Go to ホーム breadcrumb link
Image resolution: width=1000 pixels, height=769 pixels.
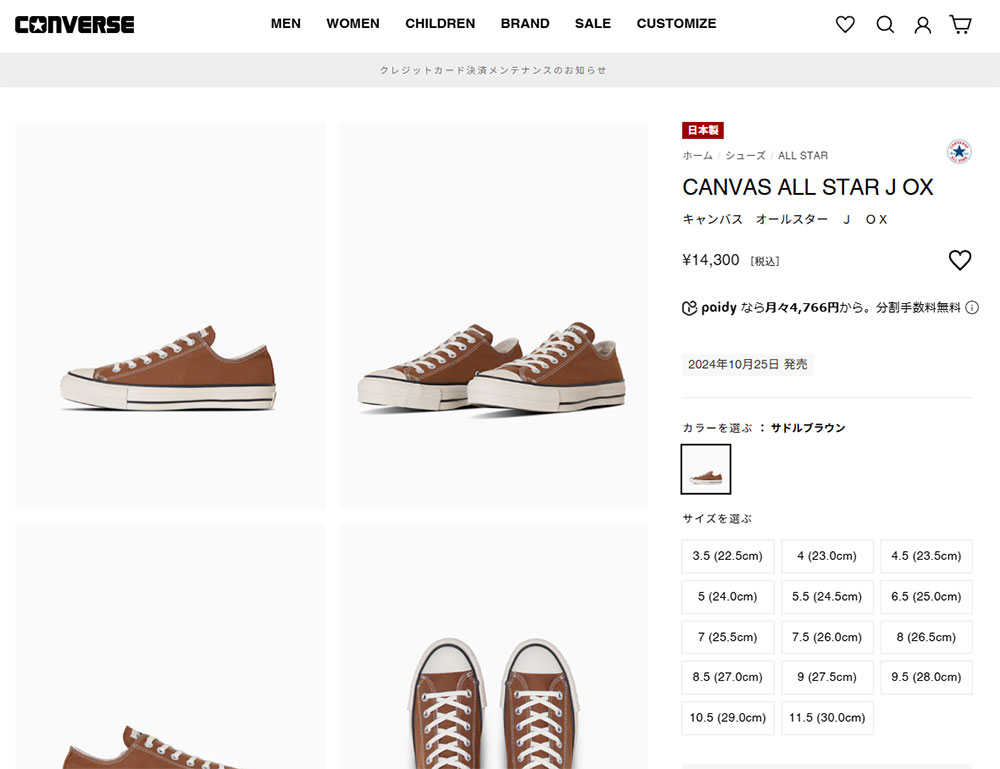(697, 156)
